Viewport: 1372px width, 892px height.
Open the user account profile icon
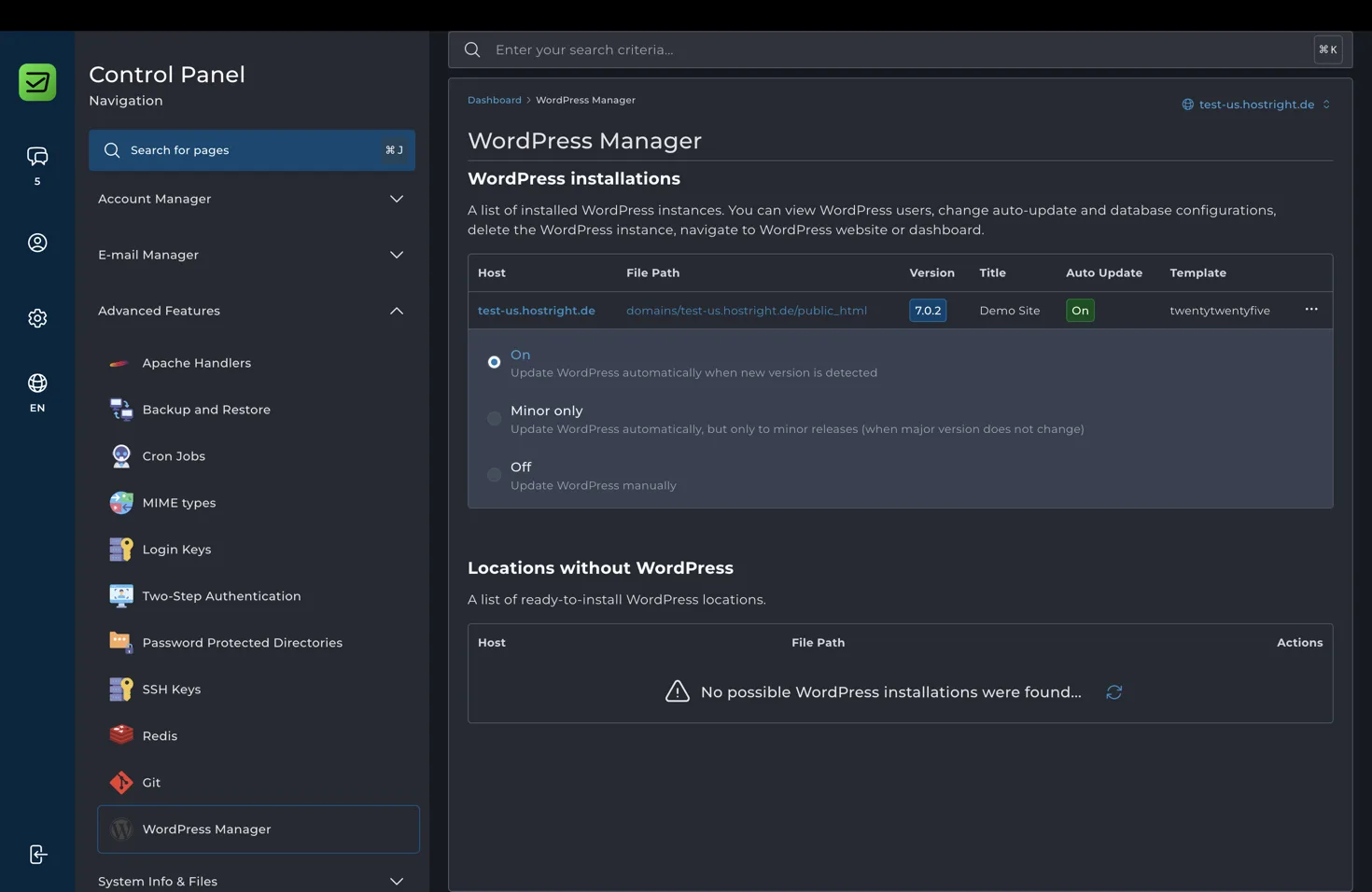pyautogui.click(x=37, y=243)
